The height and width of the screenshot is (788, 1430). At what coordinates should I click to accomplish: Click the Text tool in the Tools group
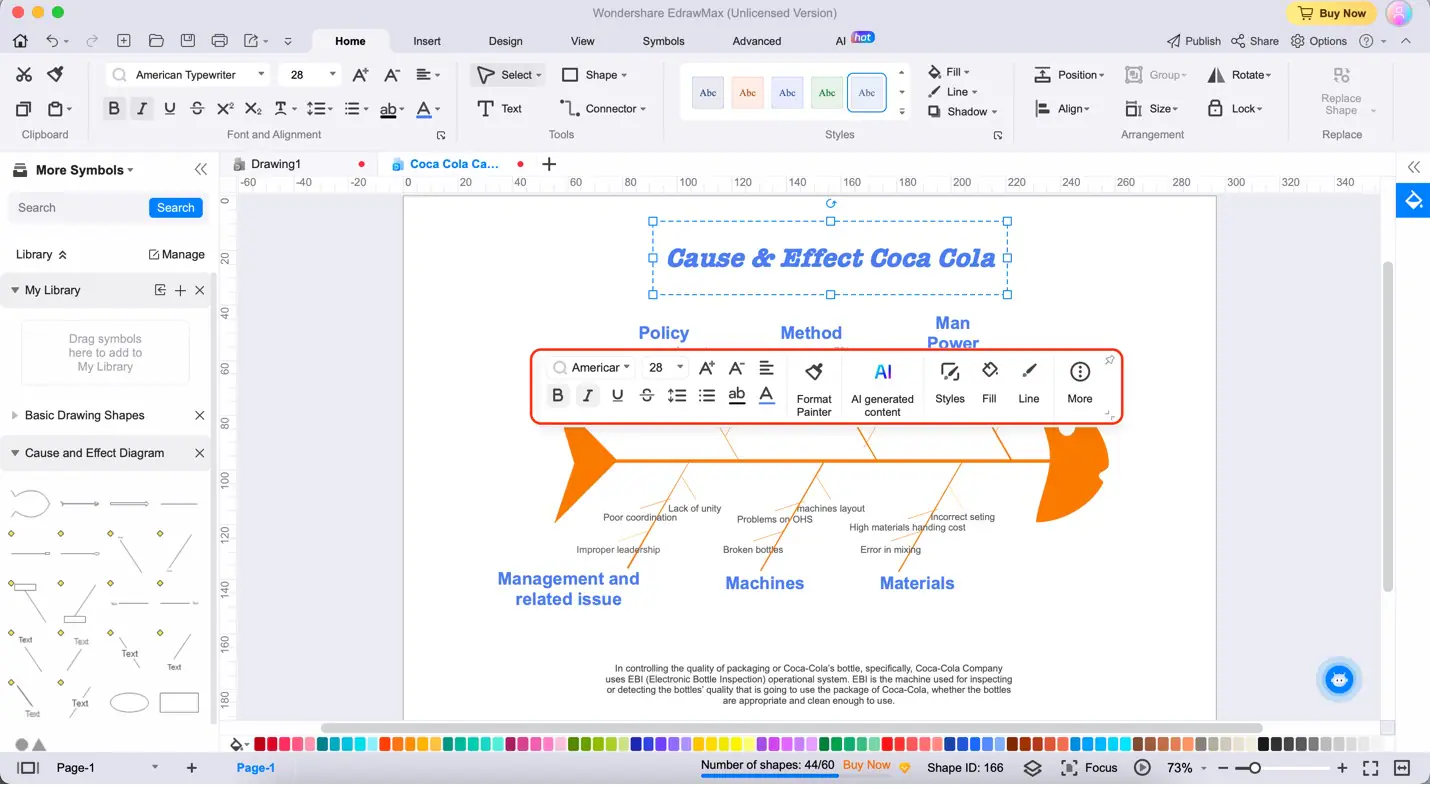[x=500, y=108]
